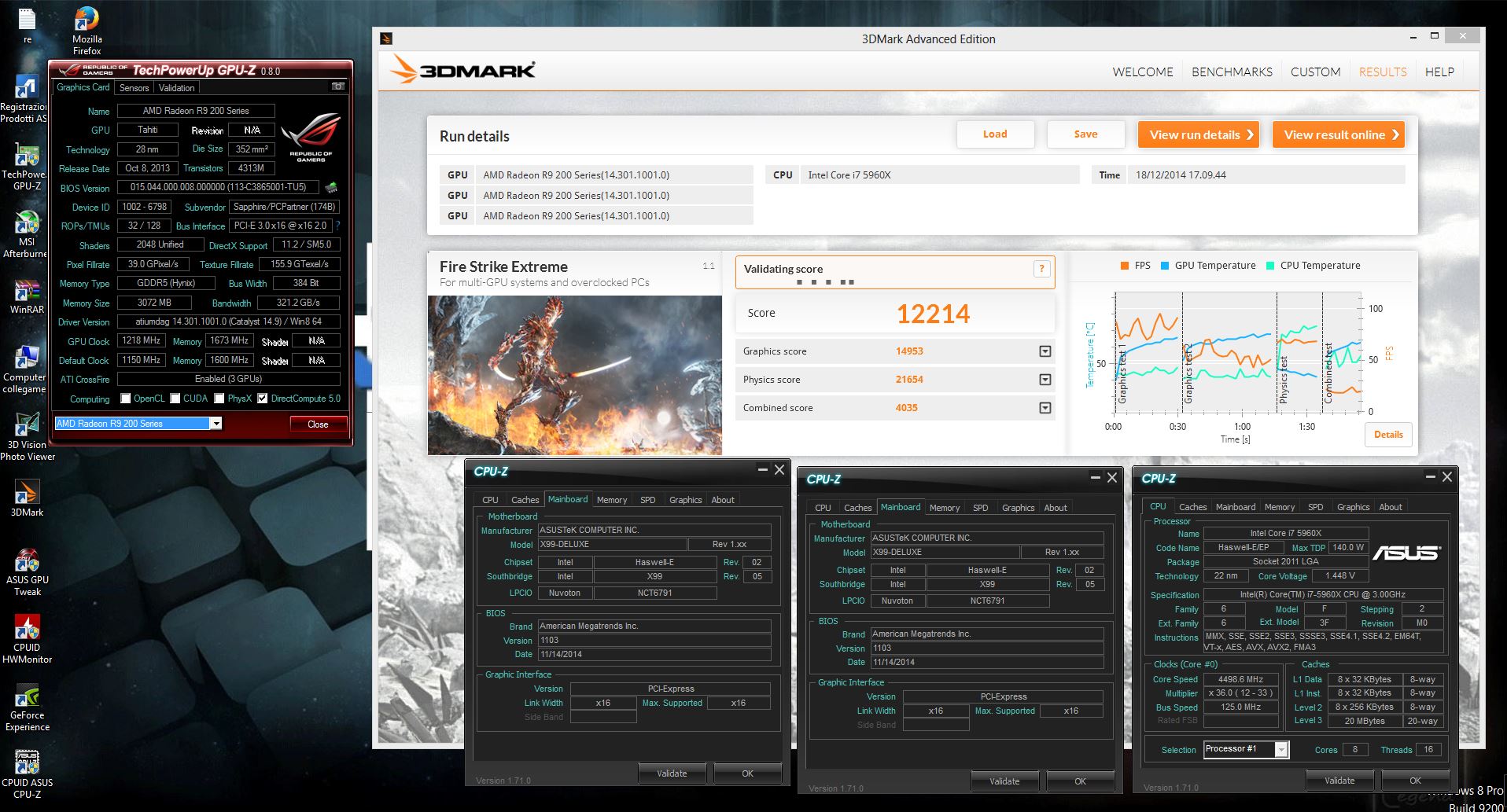Open Caches tab in right CPU-Z window
The image size is (1507, 812).
pyautogui.click(x=1192, y=507)
